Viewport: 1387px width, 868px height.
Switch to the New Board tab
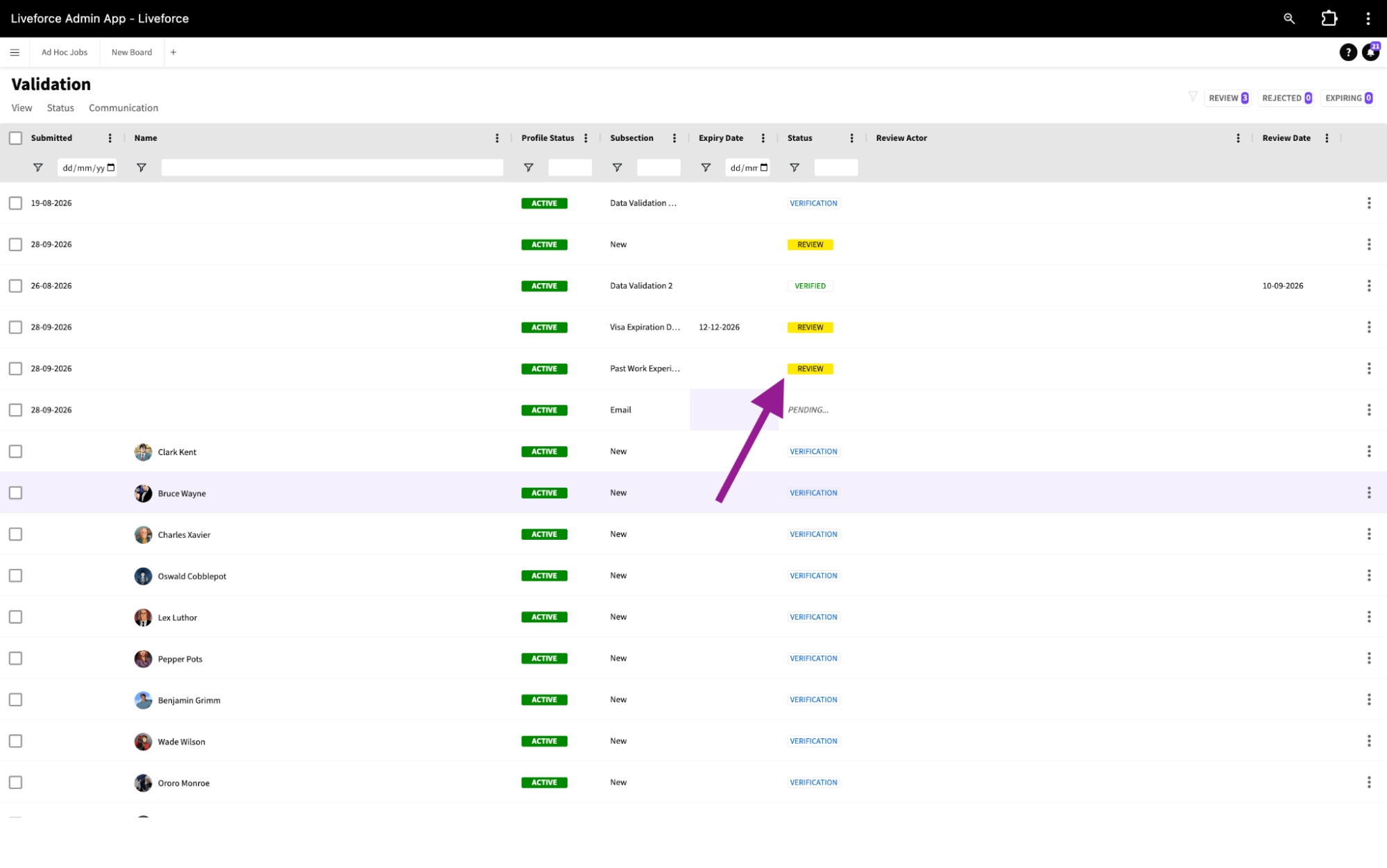coord(132,52)
